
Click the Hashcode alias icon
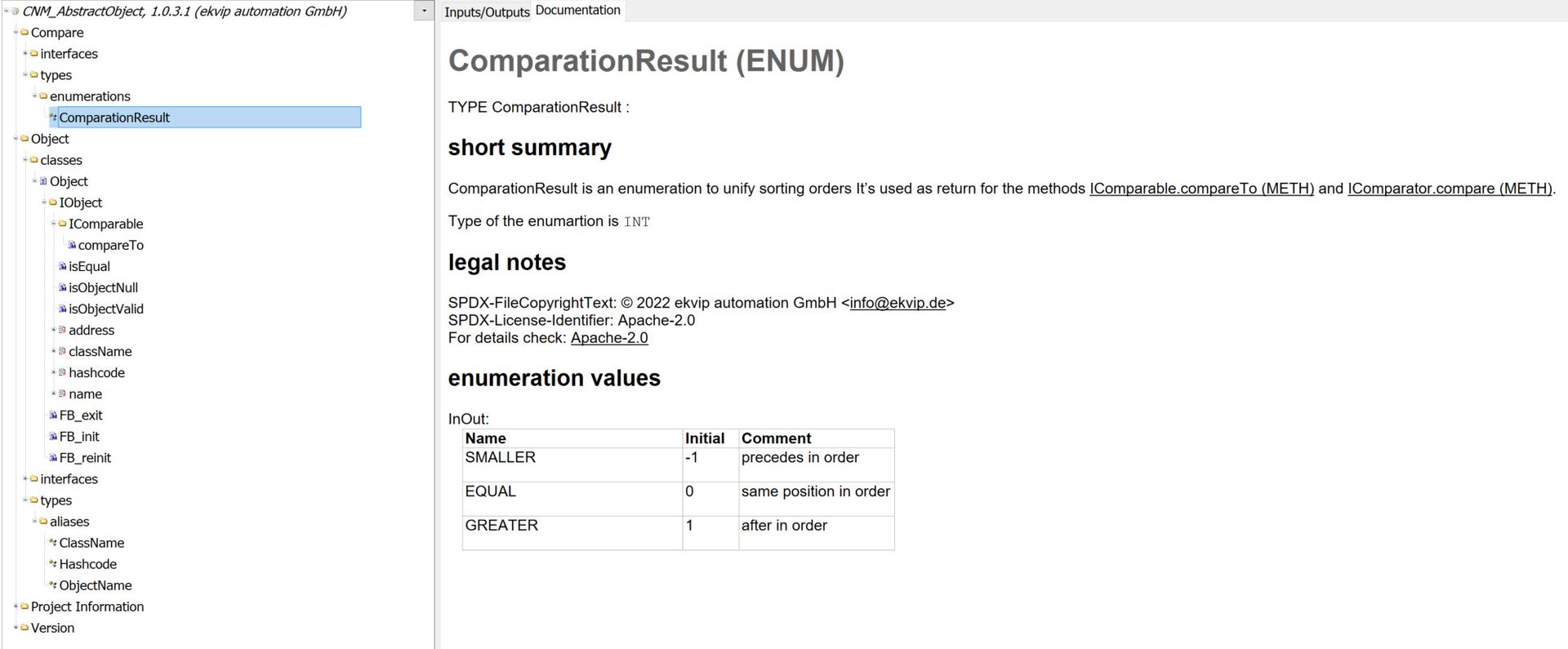53,564
